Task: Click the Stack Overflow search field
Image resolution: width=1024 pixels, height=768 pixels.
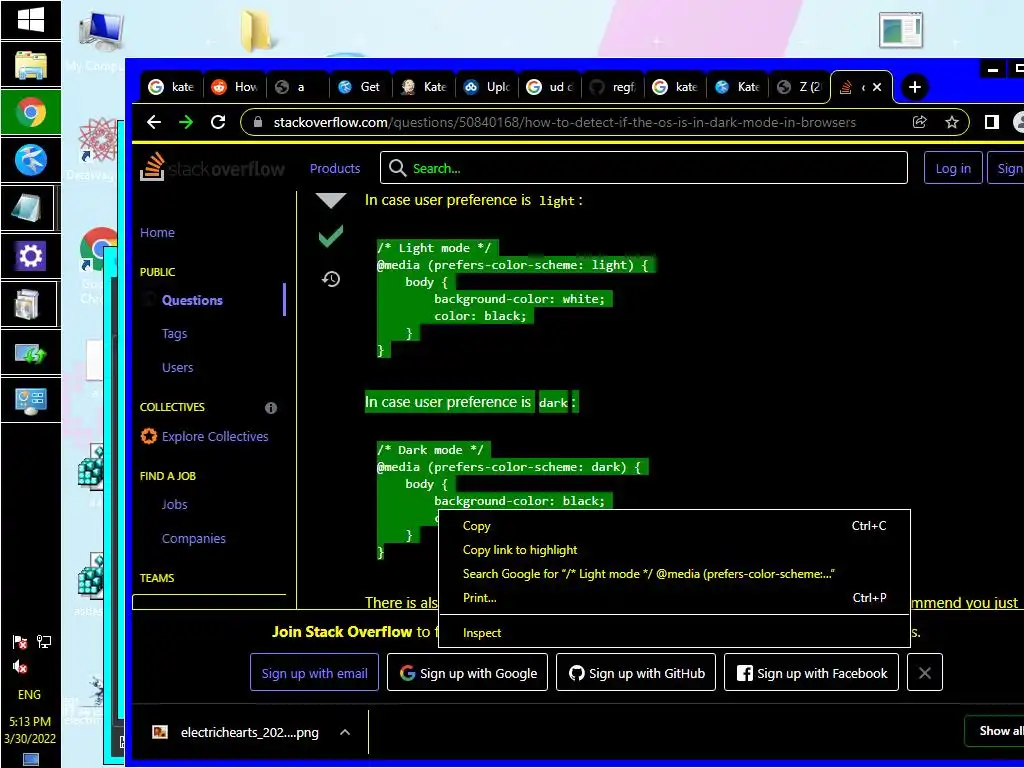Action: [644, 168]
